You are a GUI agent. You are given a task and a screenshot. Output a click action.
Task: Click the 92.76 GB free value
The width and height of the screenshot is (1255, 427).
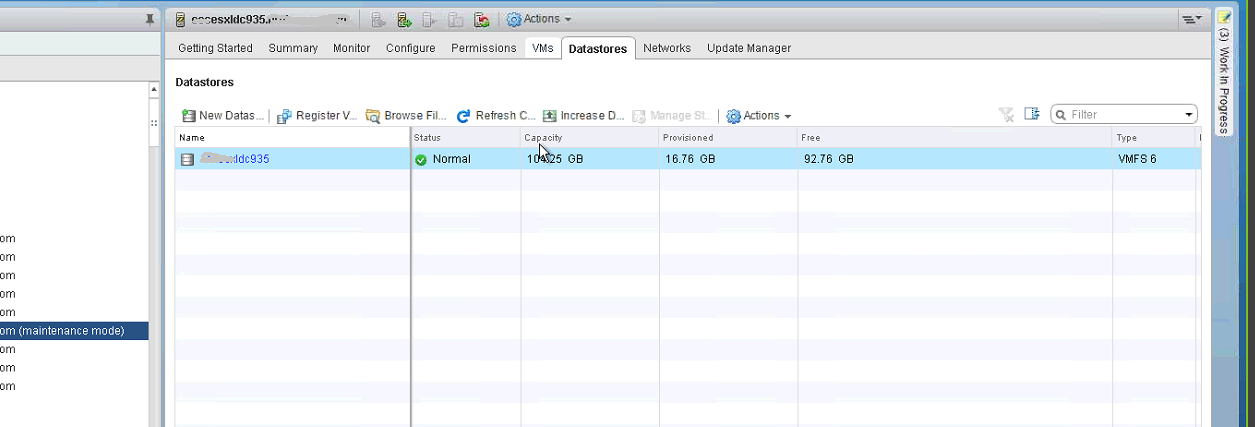[829, 159]
